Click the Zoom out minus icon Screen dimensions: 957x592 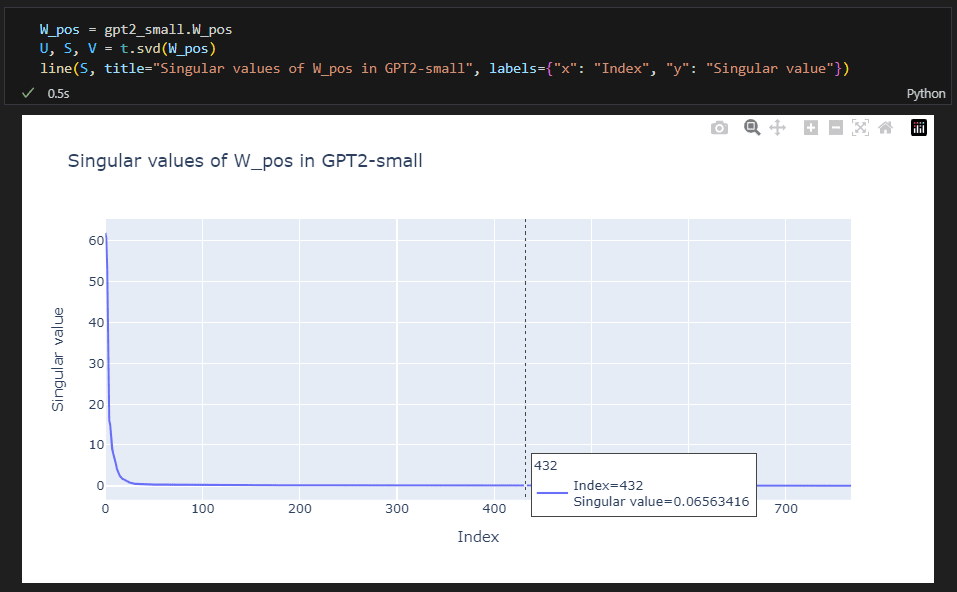tap(836, 128)
